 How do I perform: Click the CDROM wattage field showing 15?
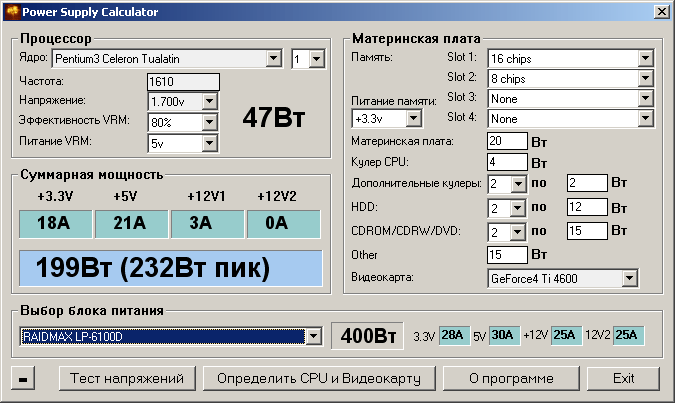587,231
